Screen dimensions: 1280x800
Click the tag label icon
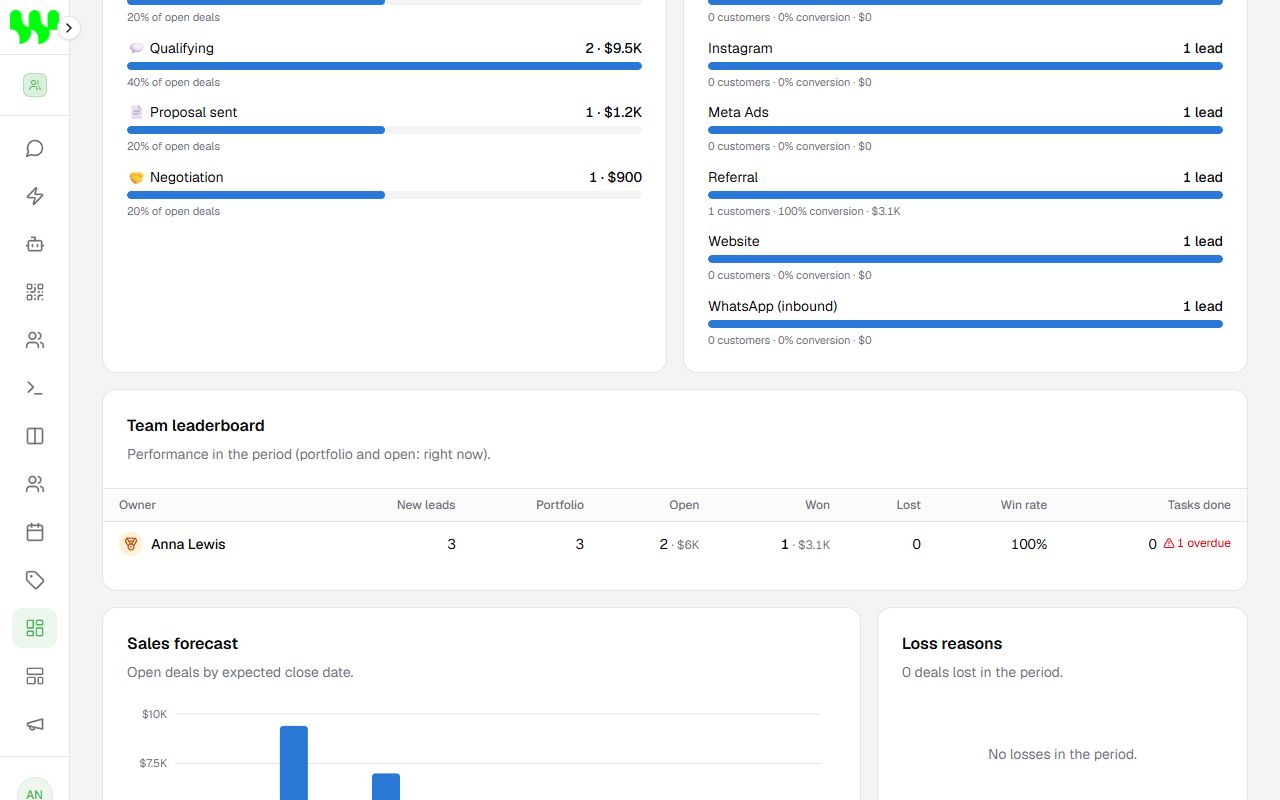35,580
